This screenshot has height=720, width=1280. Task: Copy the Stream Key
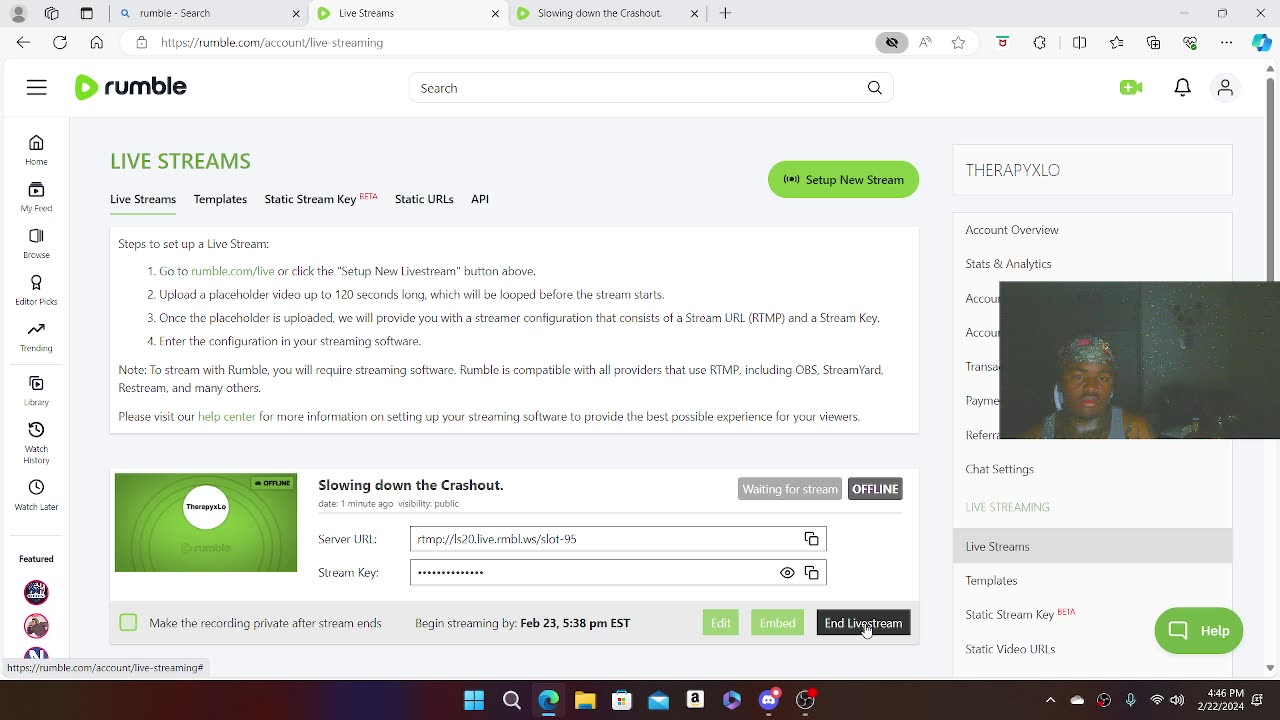812,573
